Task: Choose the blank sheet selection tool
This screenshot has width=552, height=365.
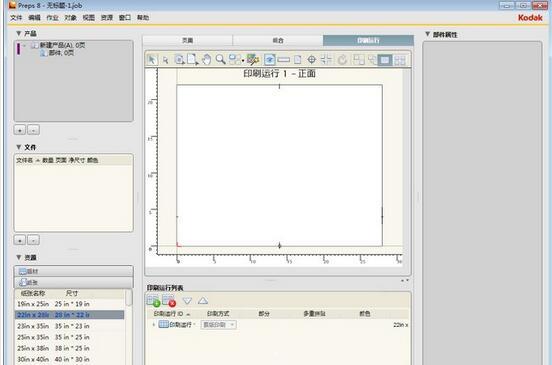Action: (x=193, y=59)
